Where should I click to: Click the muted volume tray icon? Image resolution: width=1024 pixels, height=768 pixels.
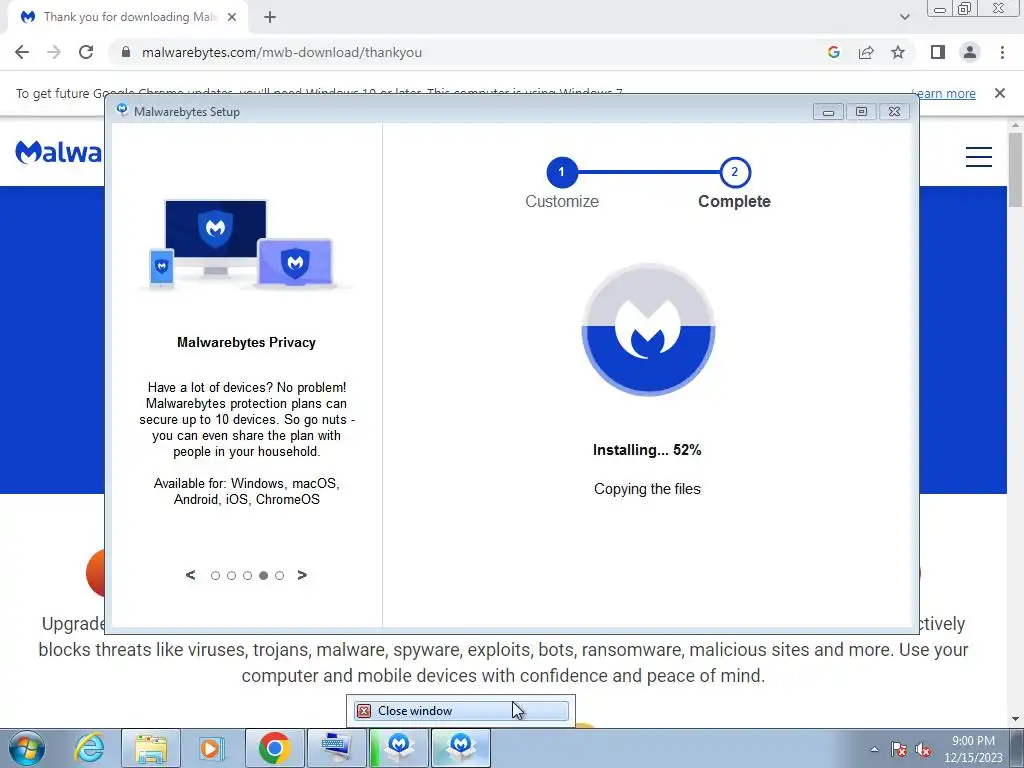coord(923,749)
